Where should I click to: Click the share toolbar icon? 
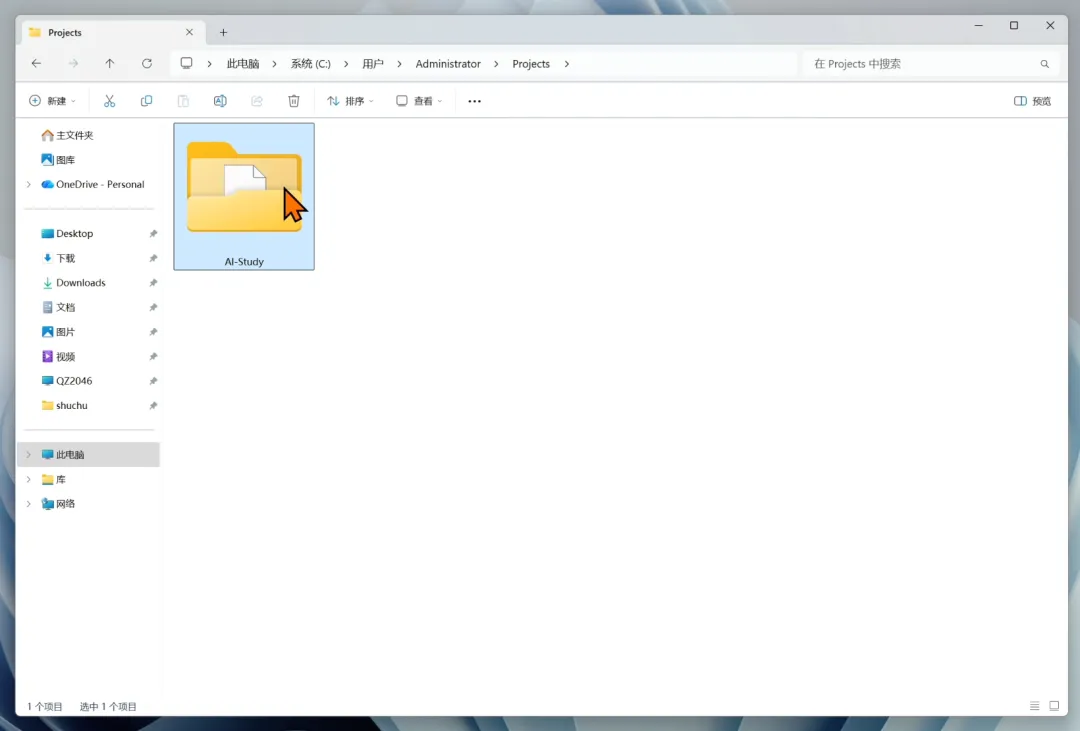click(257, 101)
